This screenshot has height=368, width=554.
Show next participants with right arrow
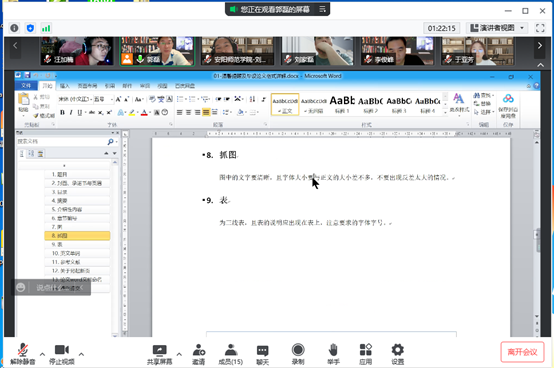(x=540, y=45)
